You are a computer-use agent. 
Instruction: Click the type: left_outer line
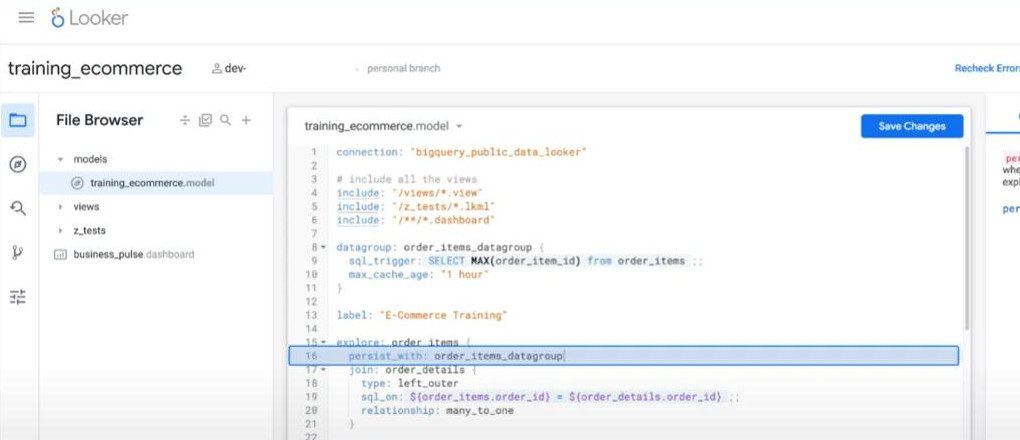coord(410,383)
